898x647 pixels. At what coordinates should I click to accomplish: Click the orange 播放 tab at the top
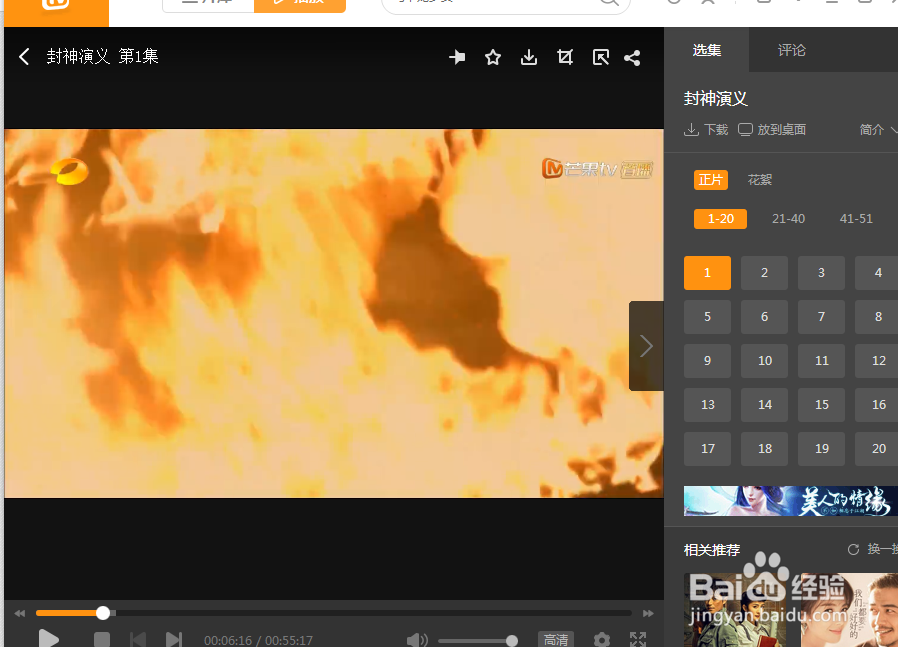pos(300,5)
